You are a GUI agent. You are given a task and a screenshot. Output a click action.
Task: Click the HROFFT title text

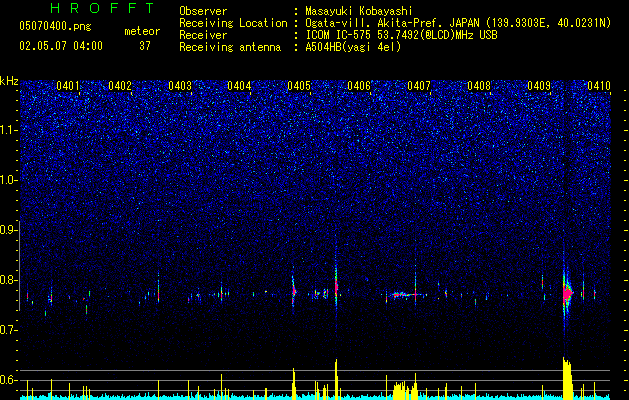point(103,8)
